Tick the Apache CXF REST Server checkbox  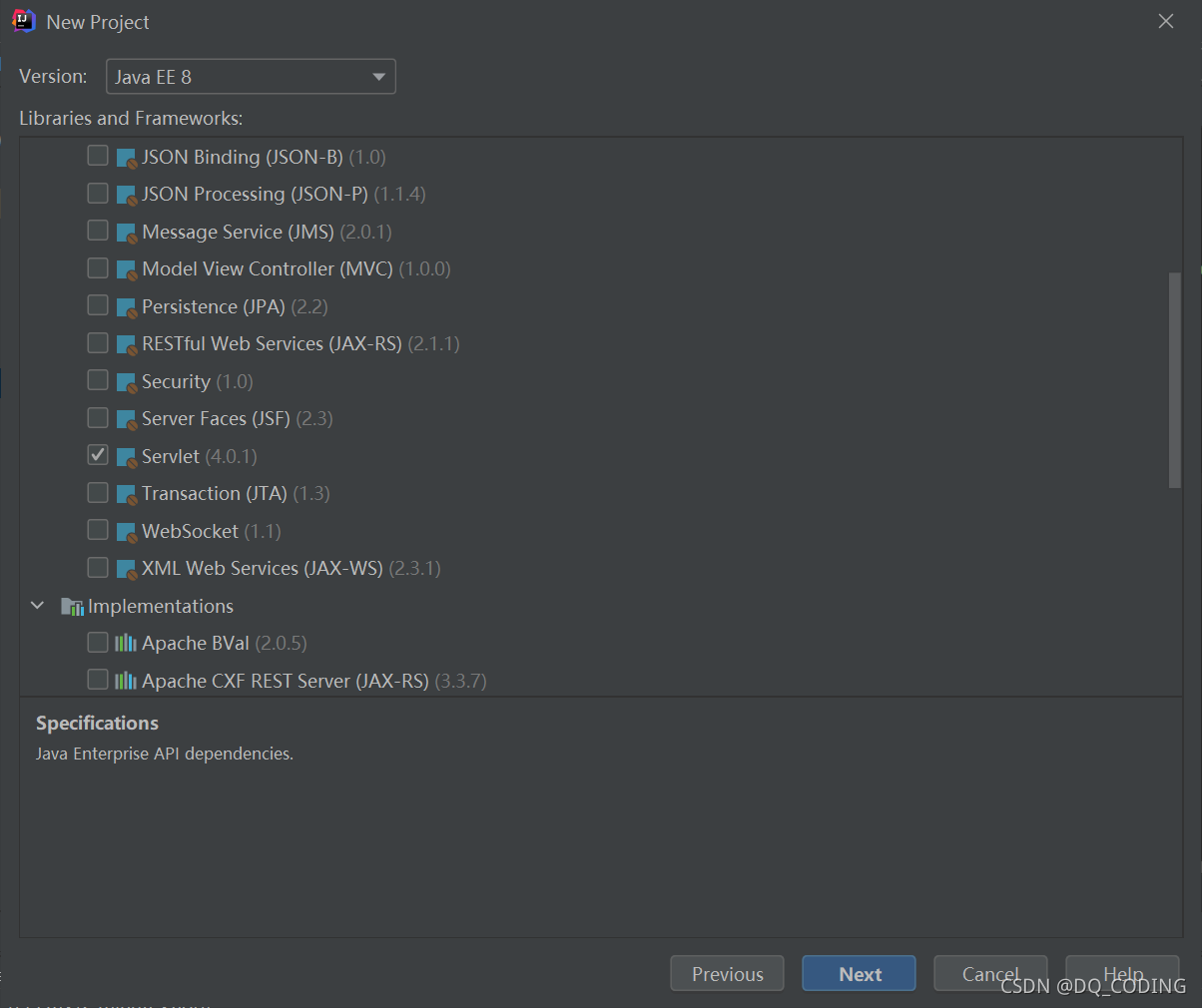pyautogui.click(x=98, y=680)
